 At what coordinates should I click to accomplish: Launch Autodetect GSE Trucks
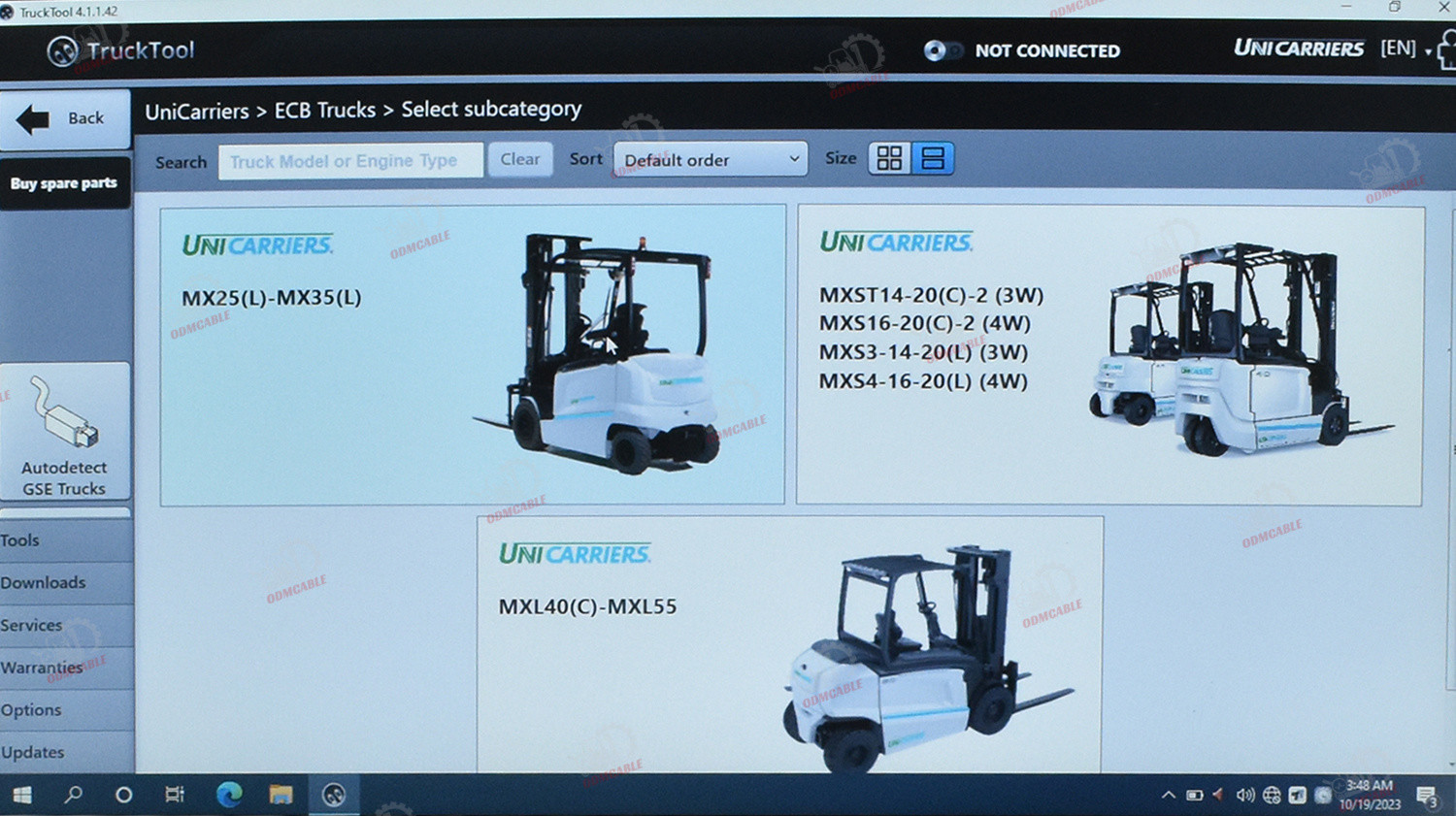65,432
